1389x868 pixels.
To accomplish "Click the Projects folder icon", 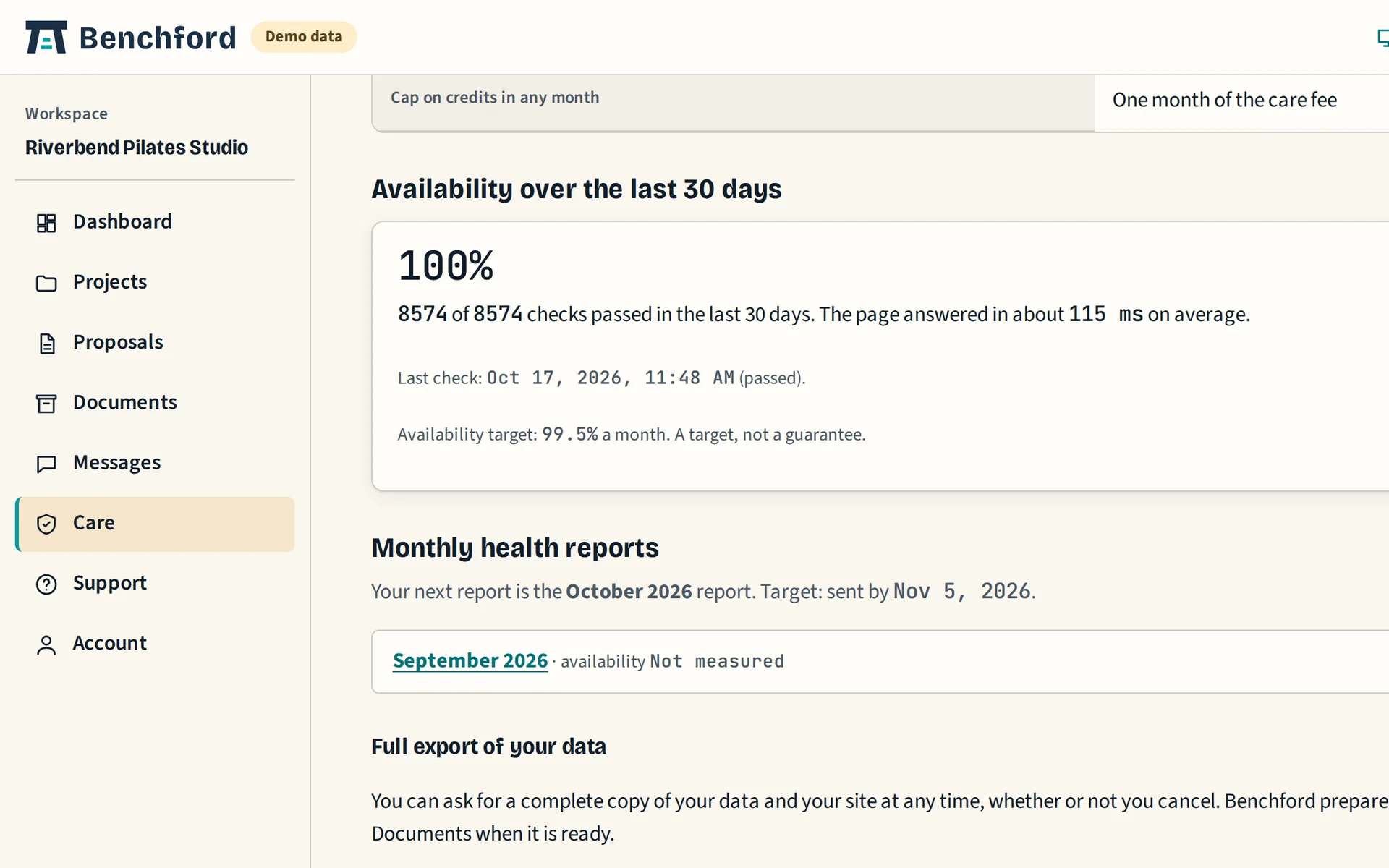I will coord(46,283).
